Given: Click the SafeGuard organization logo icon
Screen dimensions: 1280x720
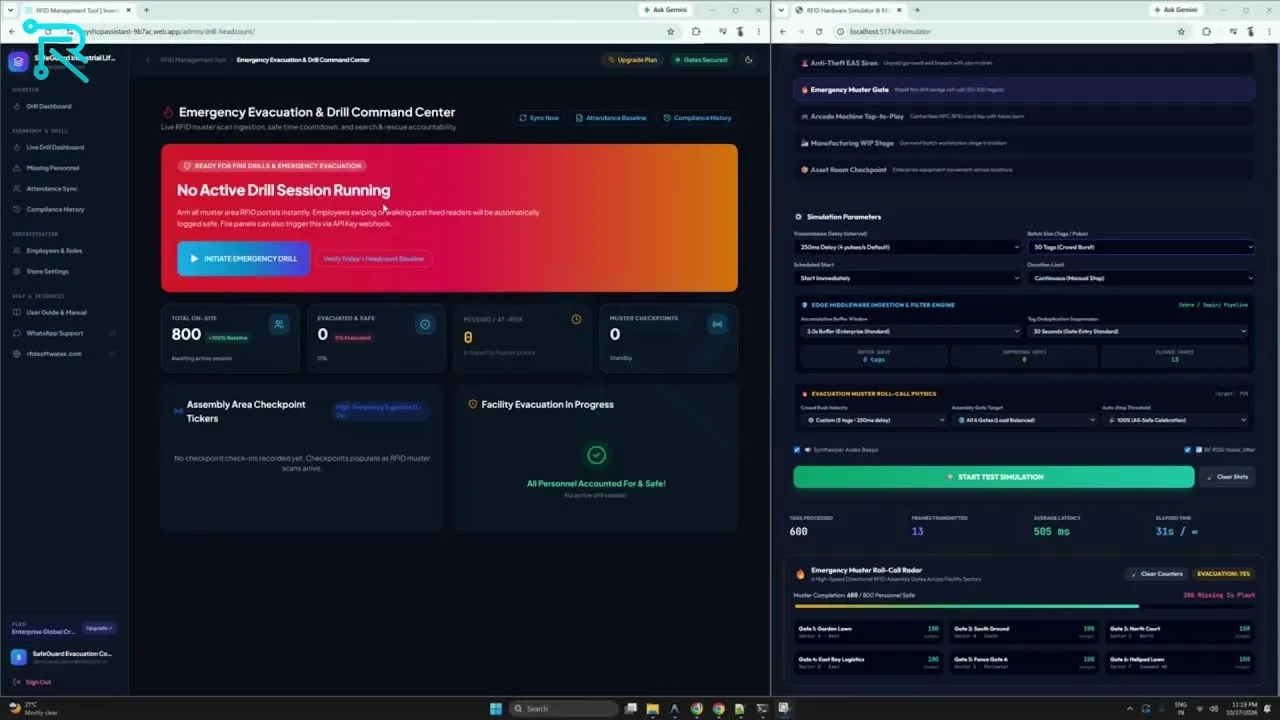Looking at the screenshot, I should pyautogui.click(x=17, y=62).
